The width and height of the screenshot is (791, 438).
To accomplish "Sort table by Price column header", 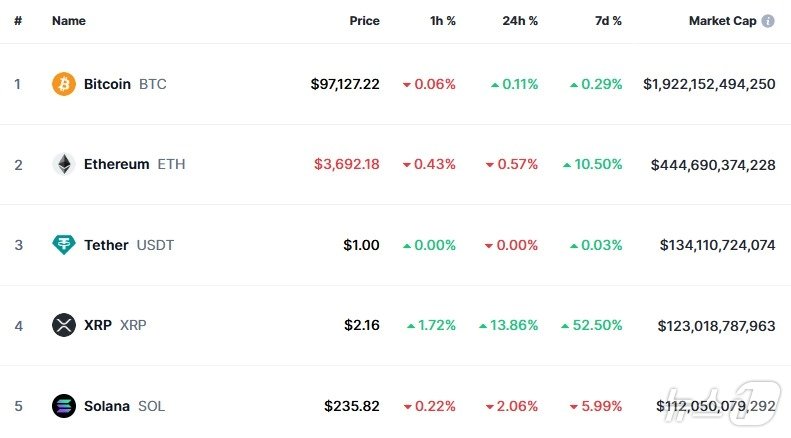I will 364,21.
